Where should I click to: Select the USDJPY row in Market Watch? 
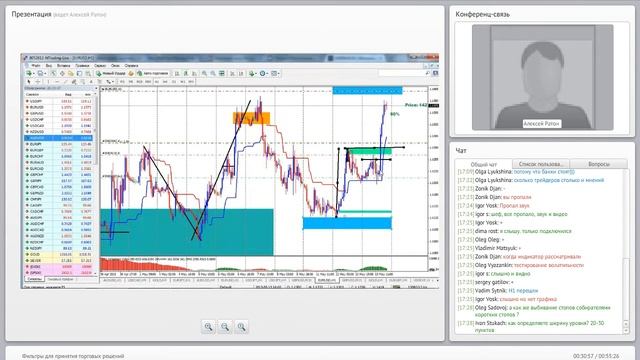59,101
